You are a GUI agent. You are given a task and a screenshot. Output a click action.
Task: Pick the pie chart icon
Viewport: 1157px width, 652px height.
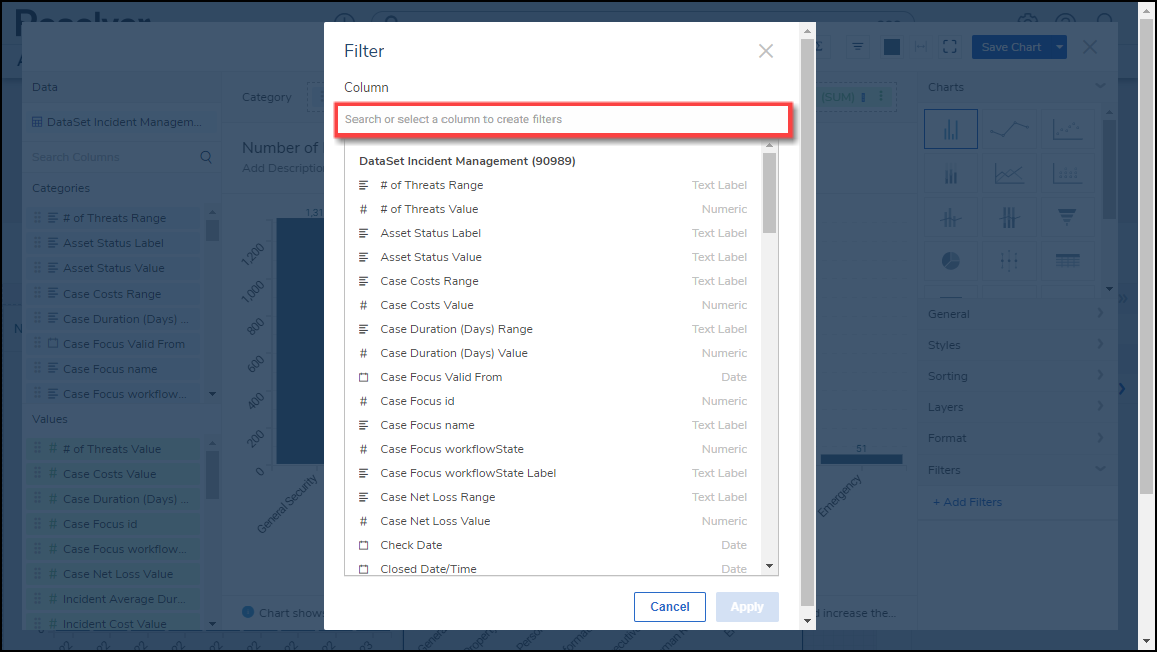[x=950, y=261]
